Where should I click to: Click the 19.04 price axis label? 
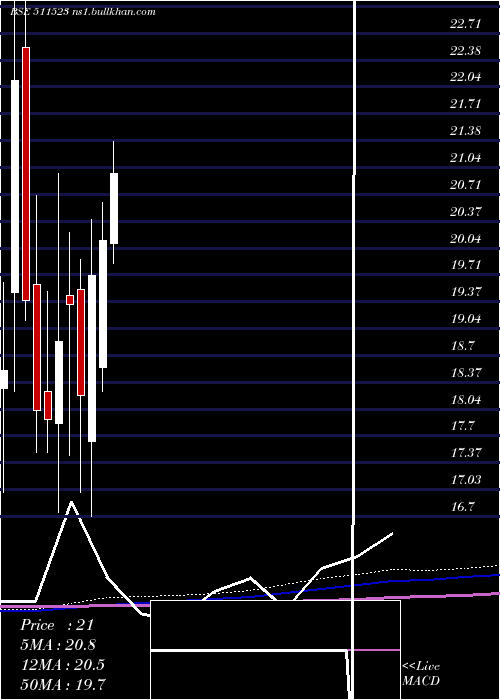(466, 319)
